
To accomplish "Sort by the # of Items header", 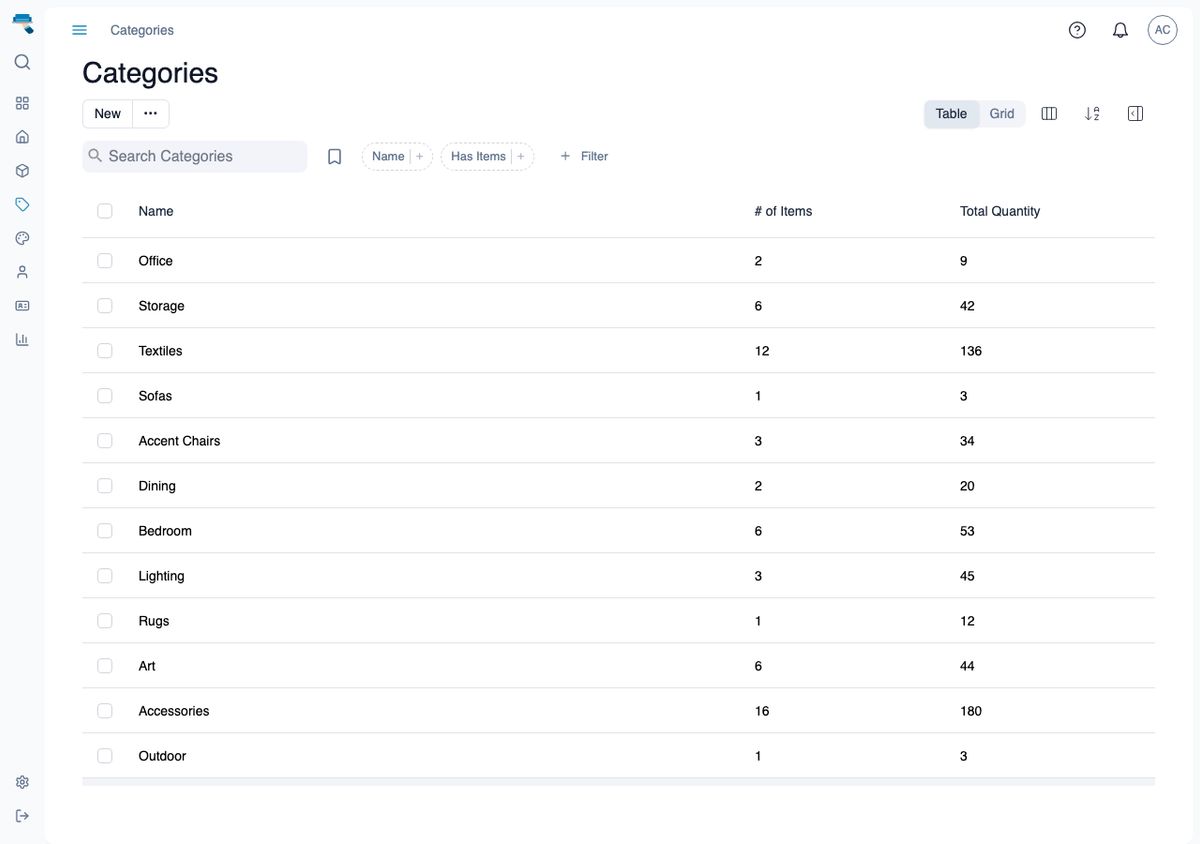I will pyautogui.click(x=783, y=211).
